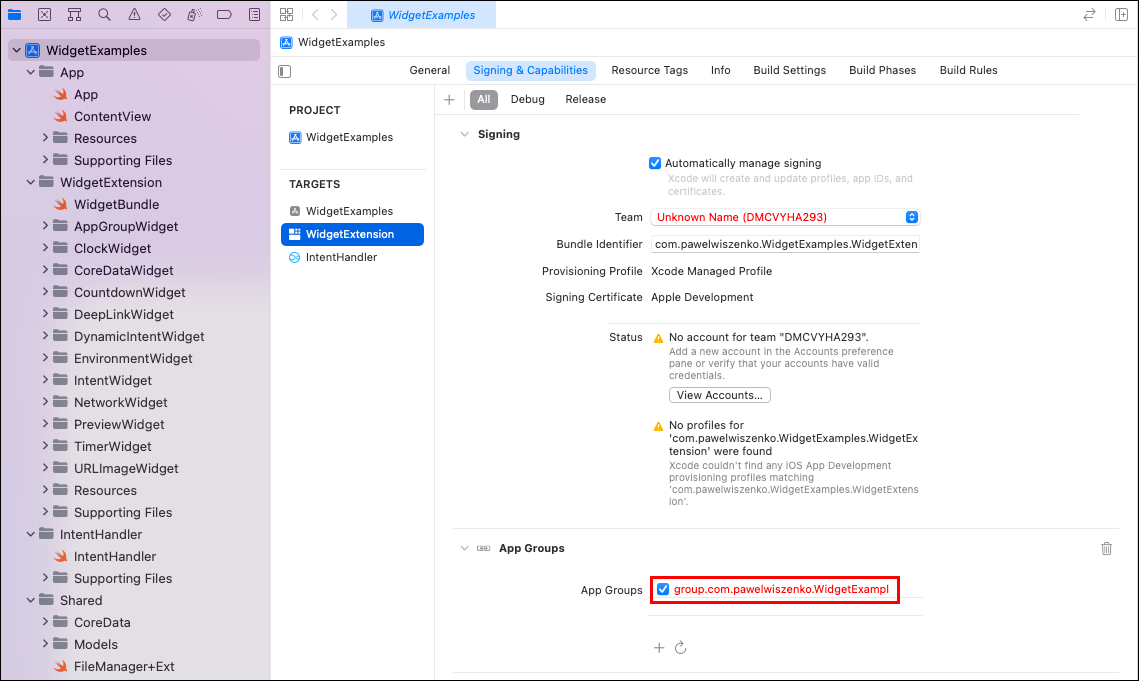Viewport: 1139px width, 681px height.
Task: Collapse the WidgetExamples root project
Action: coord(16,50)
